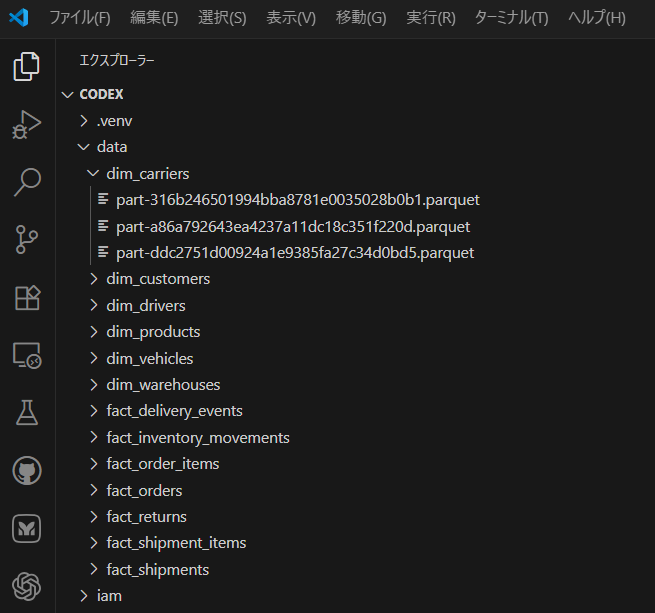Image resolution: width=655 pixels, height=613 pixels.
Task: Expand the dim_customers folder chevron
Action: (x=94, y=279)
